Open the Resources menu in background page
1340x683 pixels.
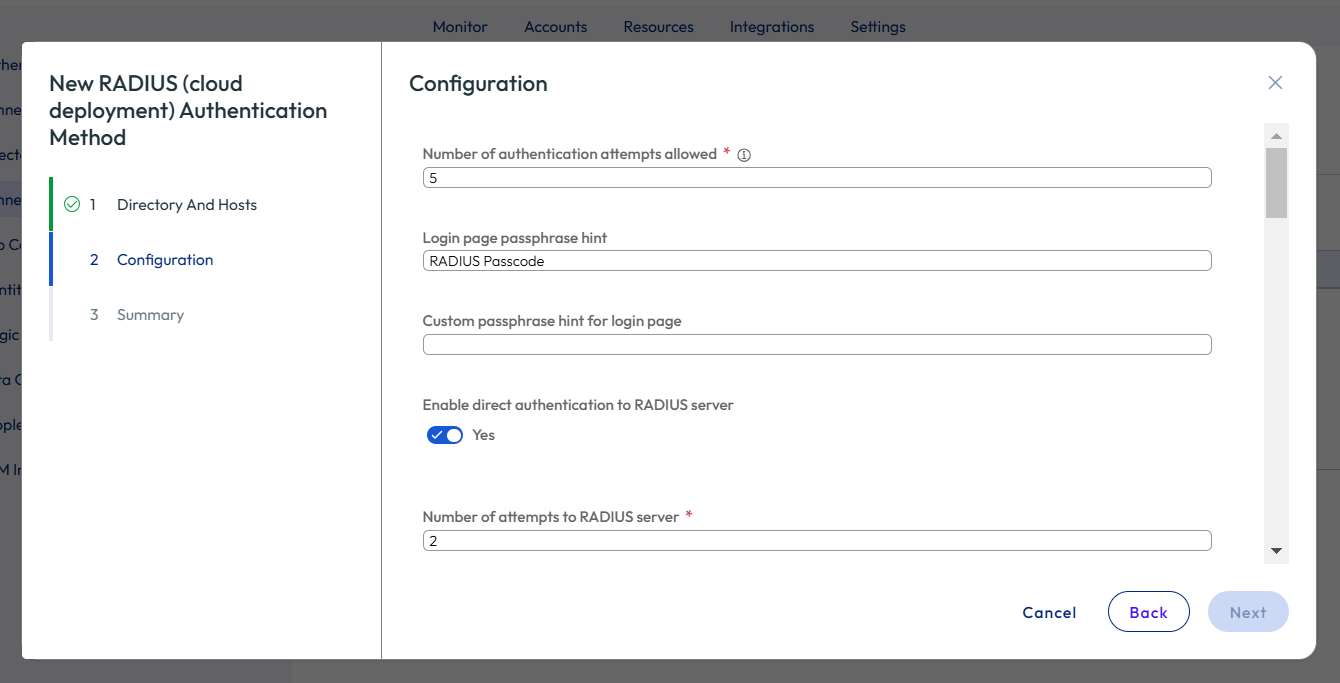(658, 27)
